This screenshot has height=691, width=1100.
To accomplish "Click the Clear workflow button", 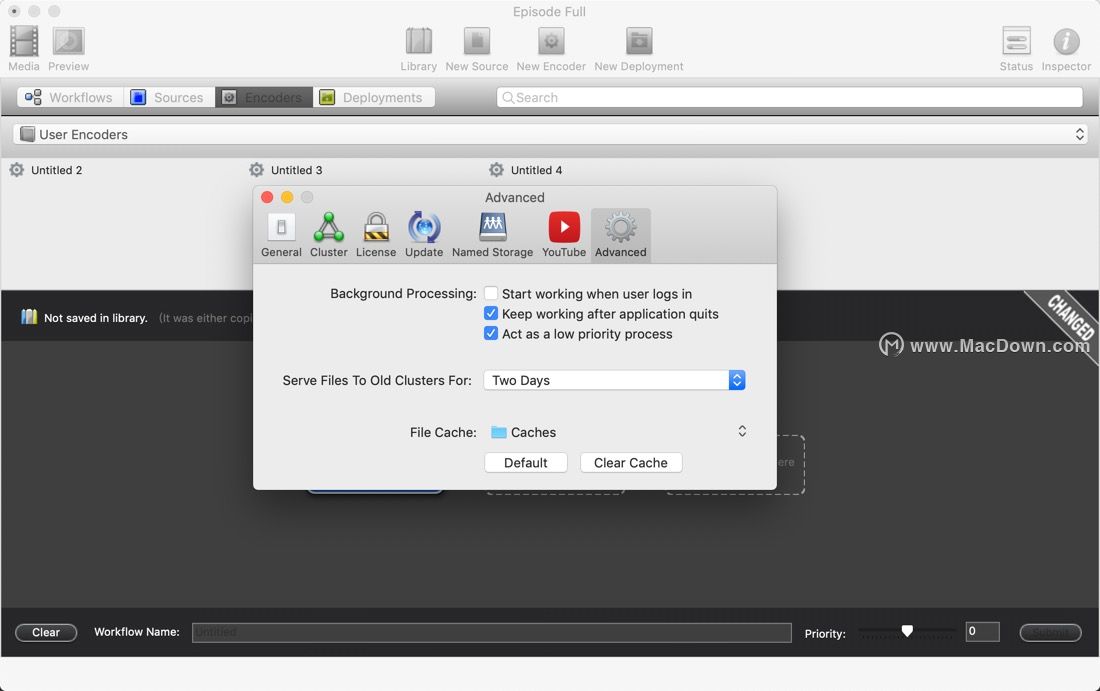I will [46, 632].
